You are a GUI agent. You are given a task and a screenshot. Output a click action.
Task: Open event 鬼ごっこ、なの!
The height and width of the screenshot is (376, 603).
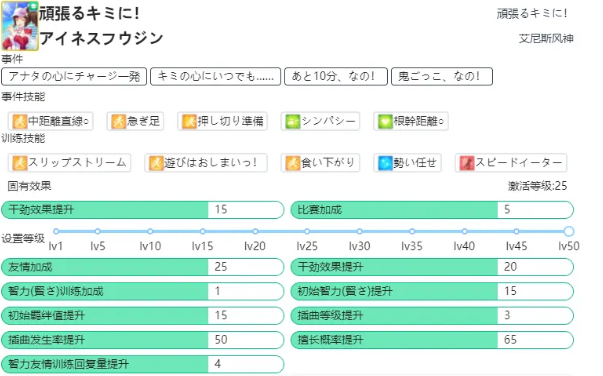coord(442,77)
